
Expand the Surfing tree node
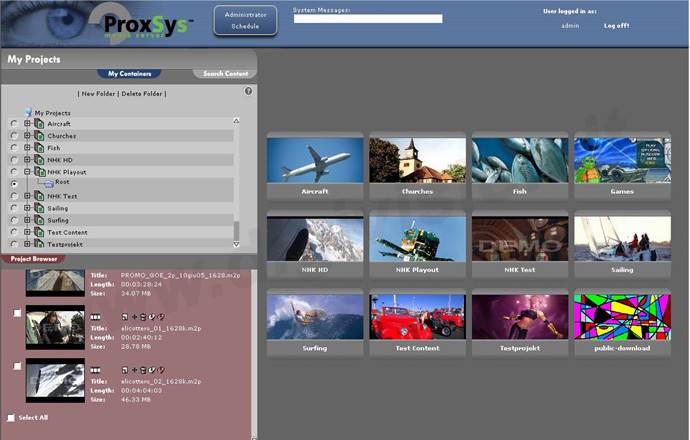pos(27,220)
